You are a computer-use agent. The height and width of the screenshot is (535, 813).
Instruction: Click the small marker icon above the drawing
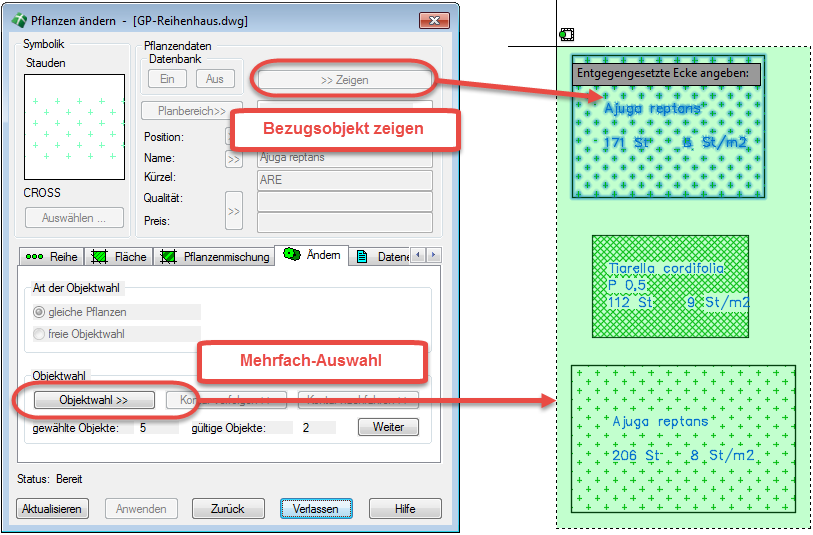point(566,35)
